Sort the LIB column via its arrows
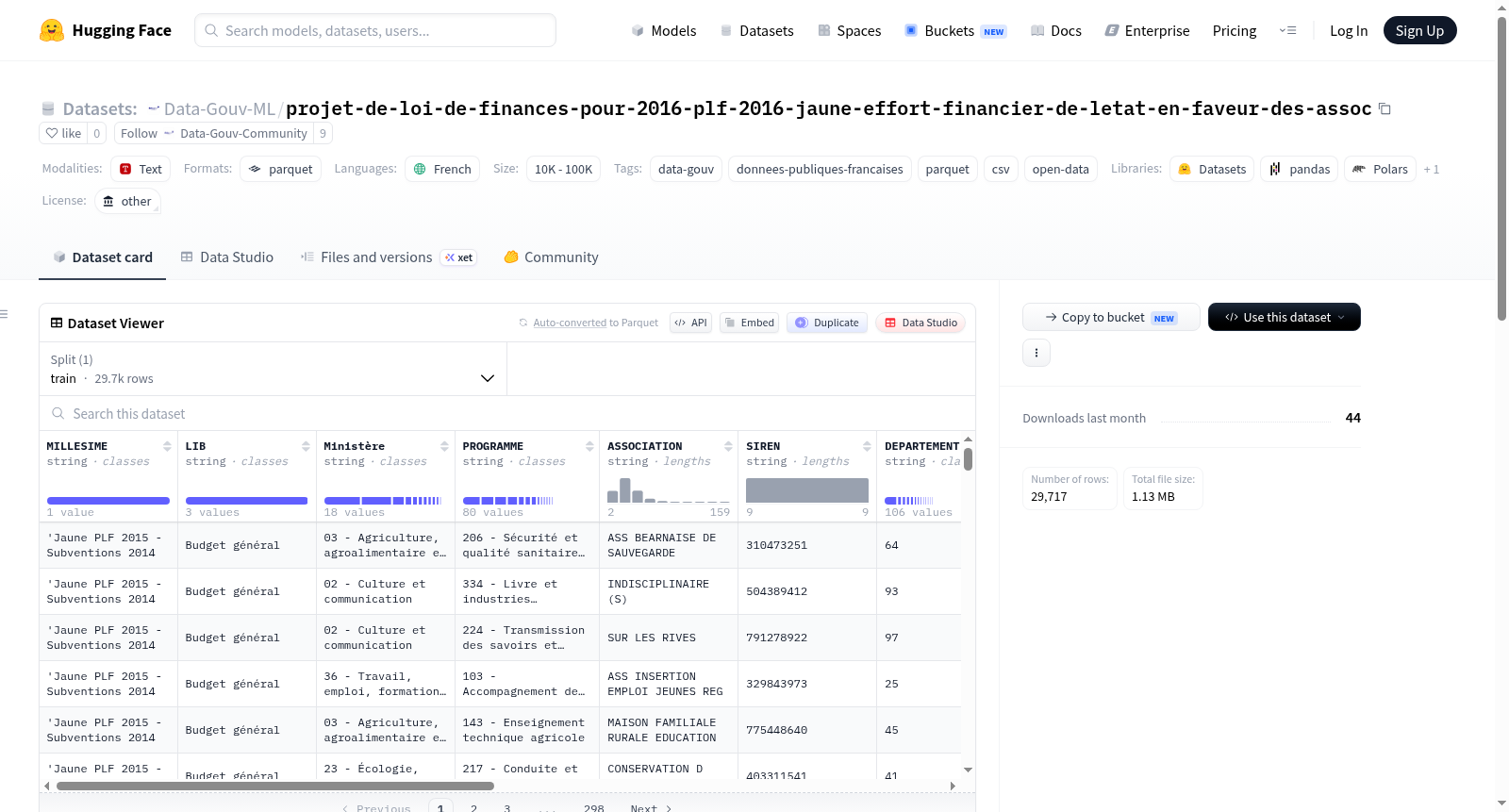The image size is (1509, 812). tap(306, 446)
